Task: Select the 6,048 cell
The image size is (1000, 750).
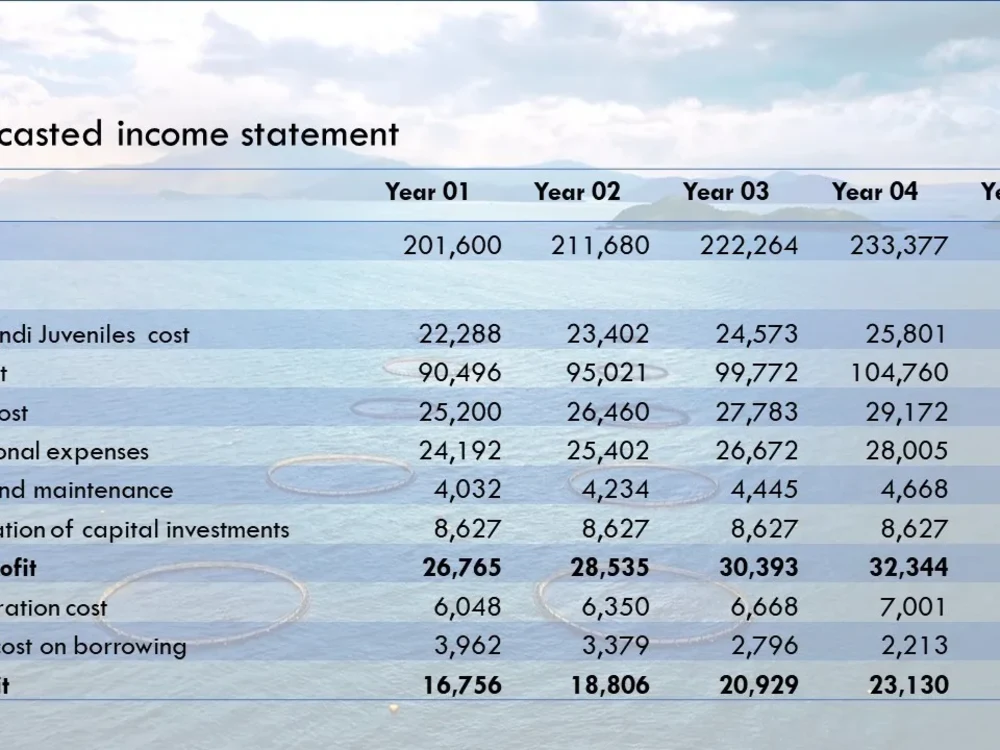Action: point(467,607)
